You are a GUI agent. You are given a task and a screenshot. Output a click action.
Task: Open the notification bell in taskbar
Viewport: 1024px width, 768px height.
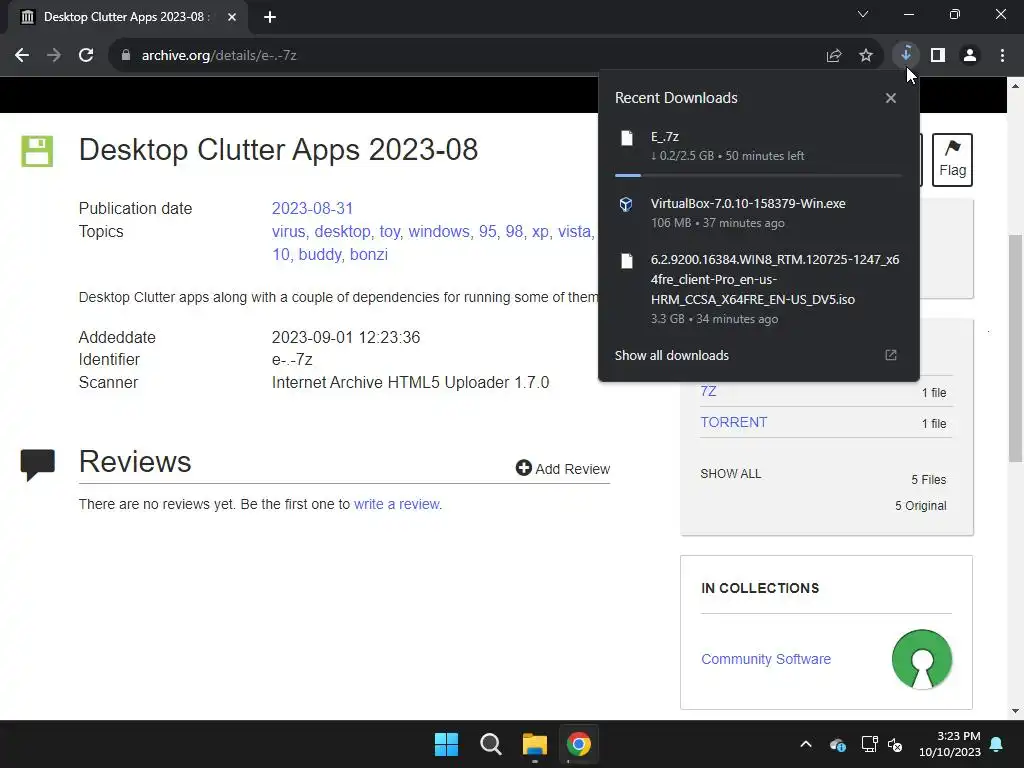coord(997,744)
